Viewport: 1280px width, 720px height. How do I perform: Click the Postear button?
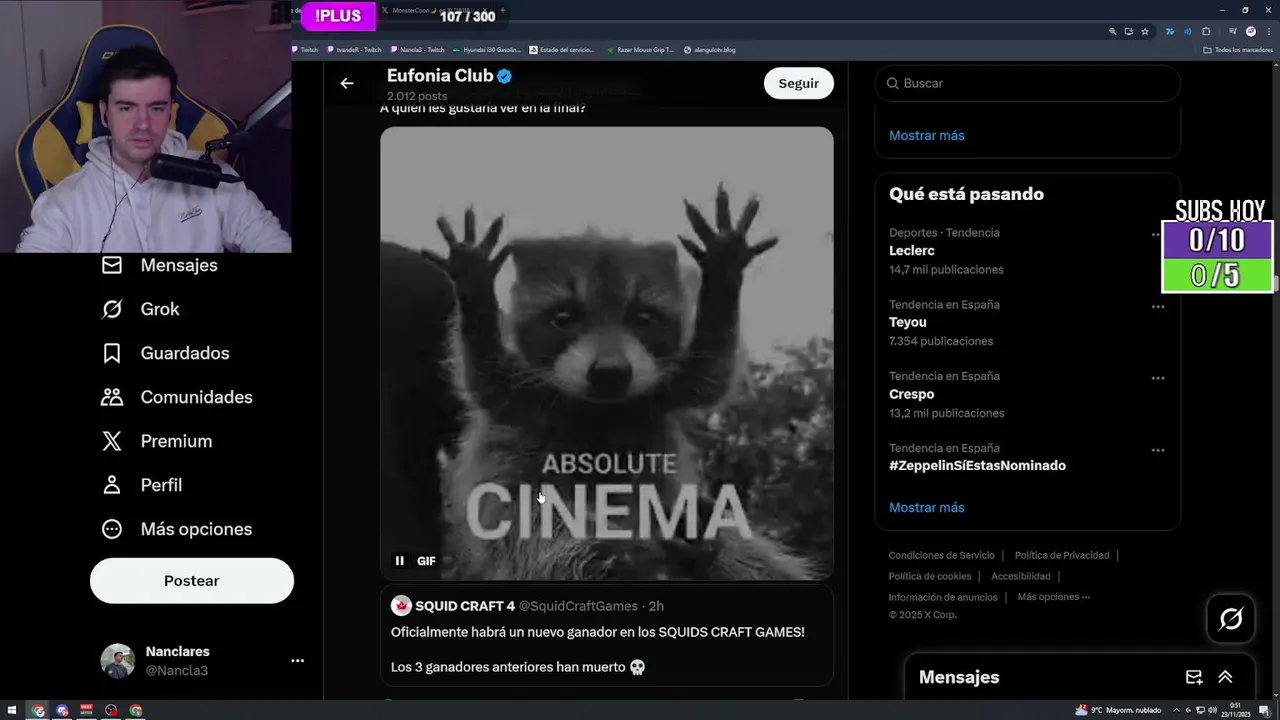[x=192, y=581]
